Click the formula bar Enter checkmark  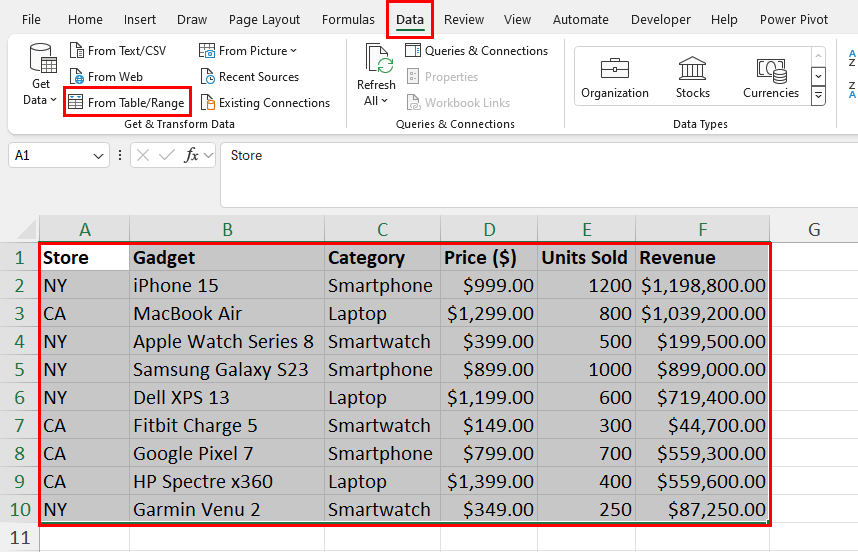(167, 155)
